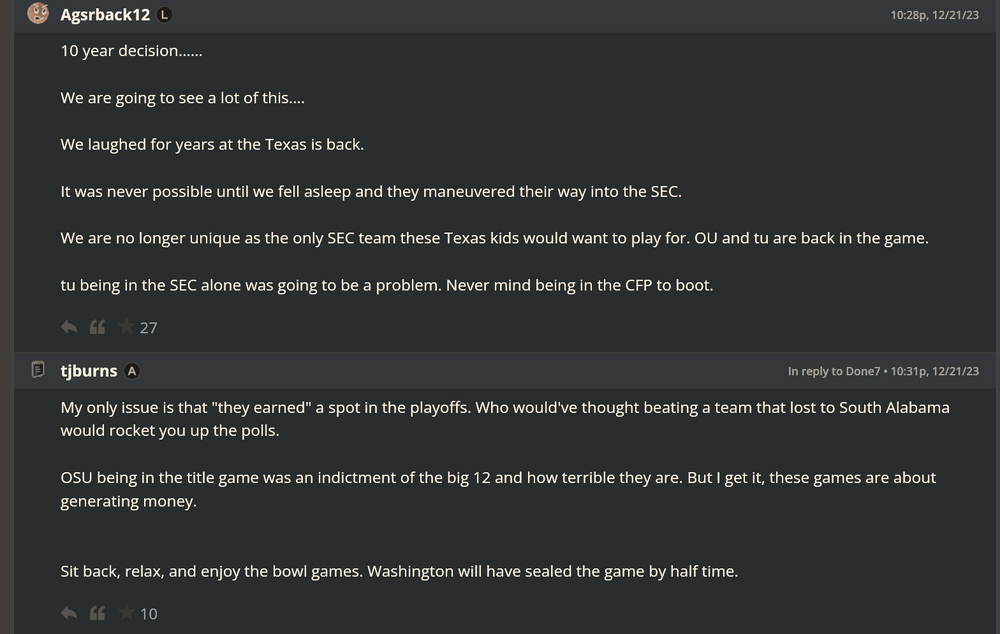Image resolution: width=1000 pixels, height=634 pixels.
Task: Quote Agsrback12's post using the quote icon
Action: coord(97,327)
